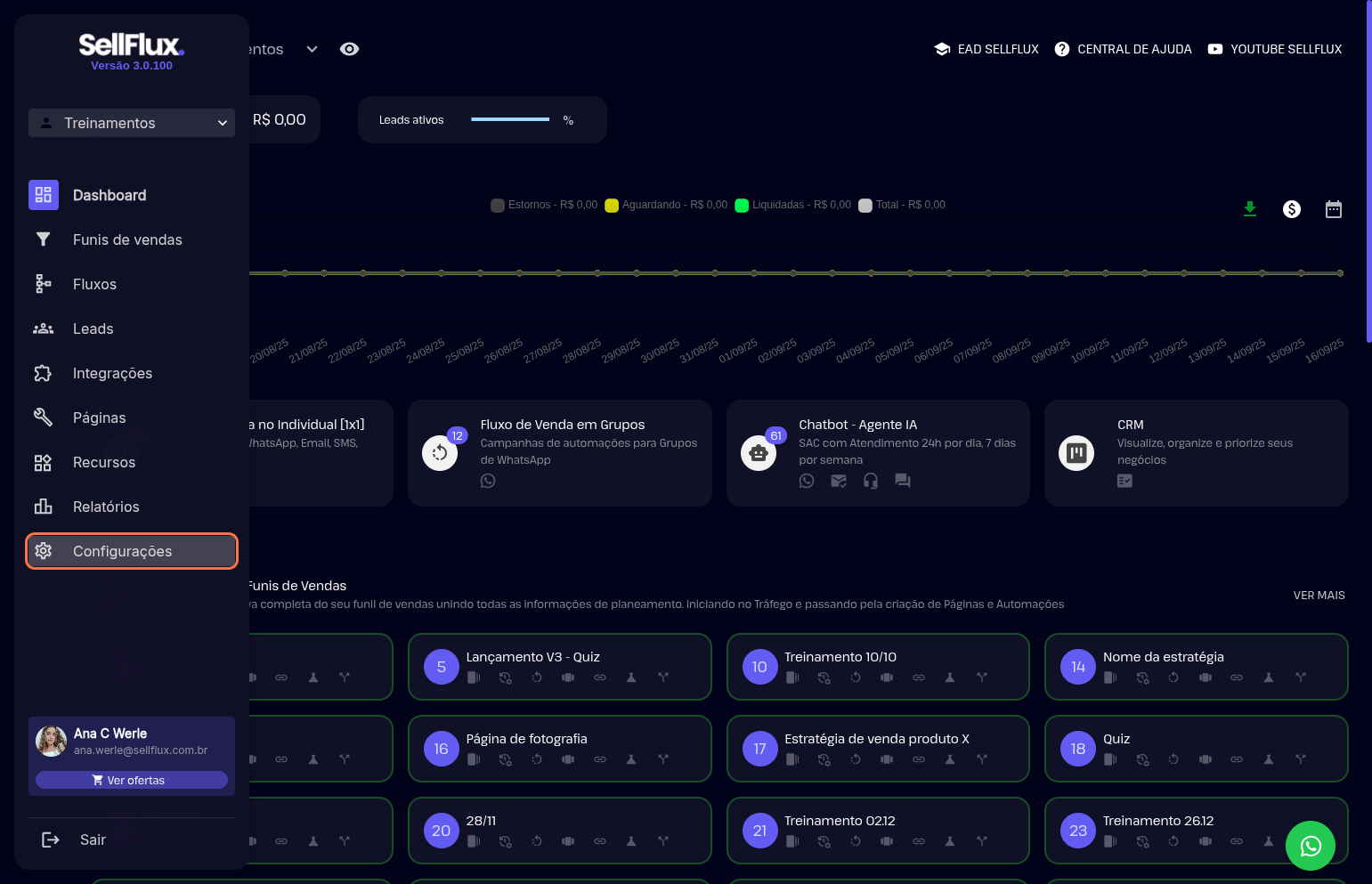Open the green WhatsApp chat bubble
The width and height of the screenshot is (1372, 884).
pyautogui.click(x=1310, y=845)
